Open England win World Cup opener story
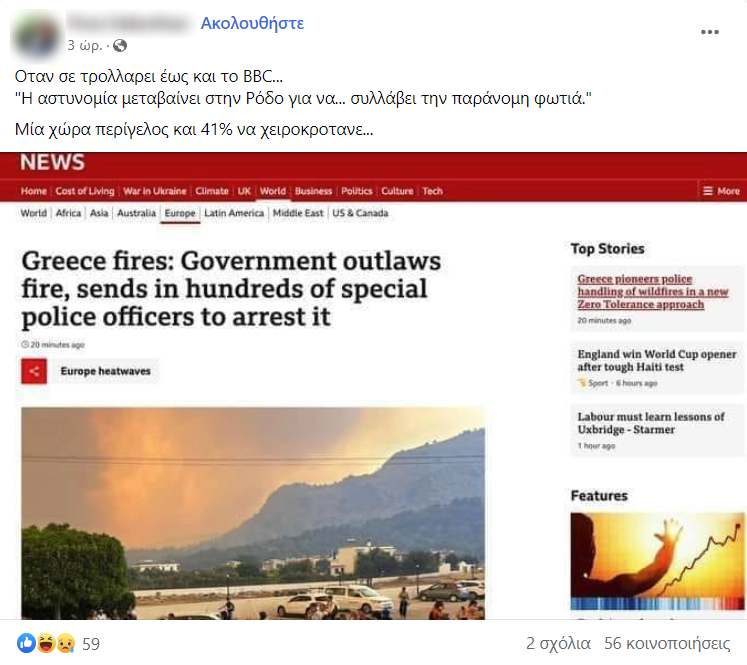 click(x=656, y=361)
